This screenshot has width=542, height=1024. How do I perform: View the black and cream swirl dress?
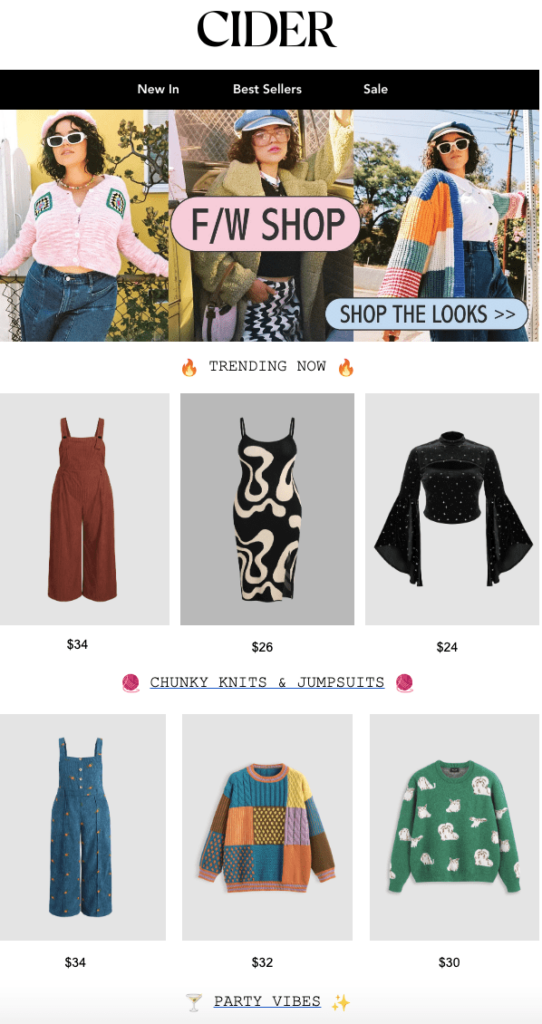(267, 509)
